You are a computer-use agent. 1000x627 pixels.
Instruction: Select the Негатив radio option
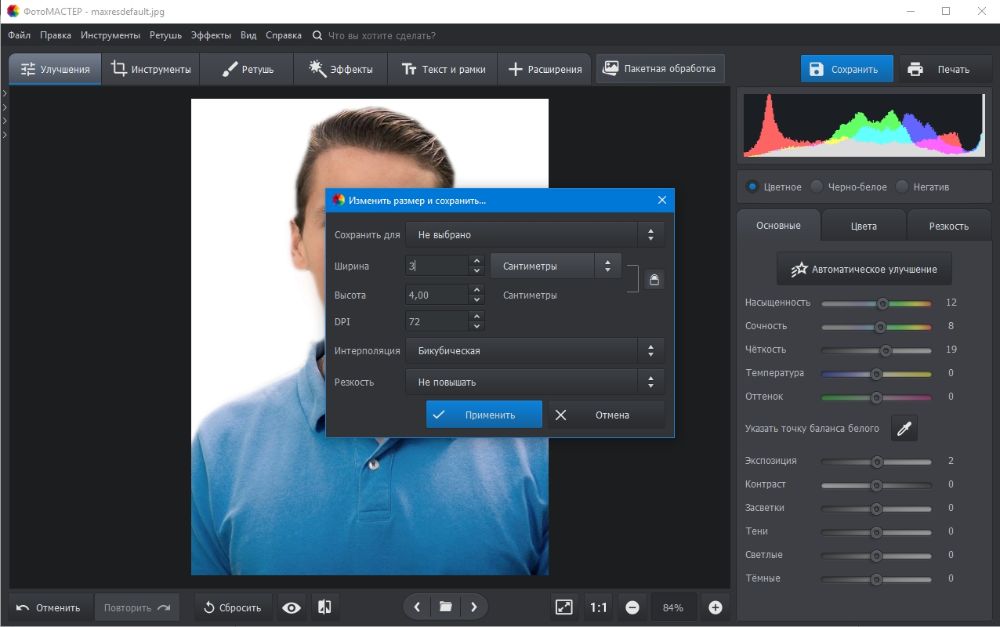(x=903, y=187)
